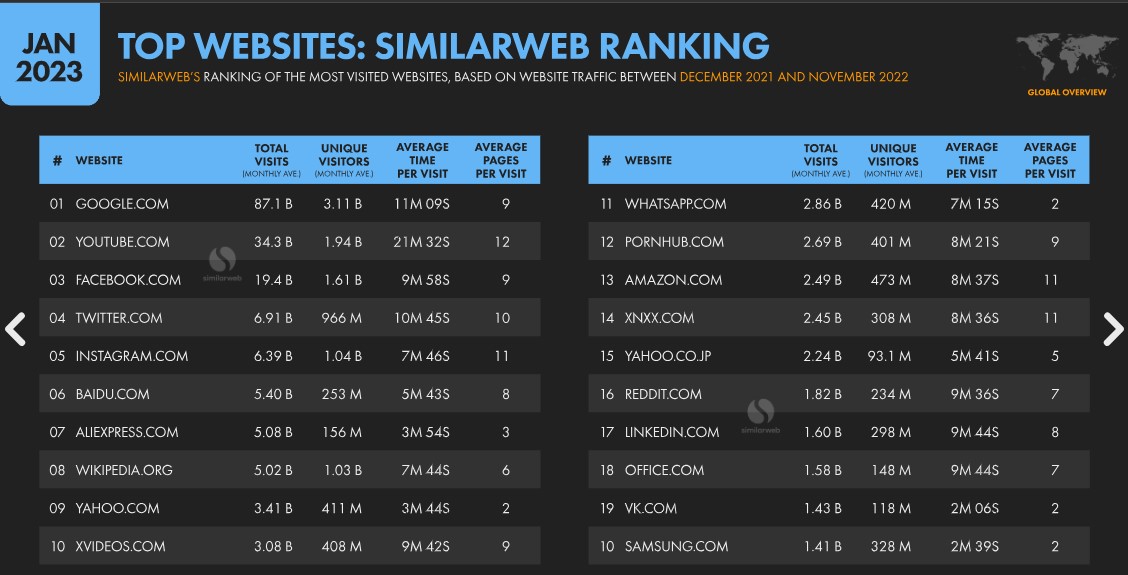Select the GOOGLE.COM row name
The width and height of the screenshot is (1128, 575).
[x=122, y=204]
